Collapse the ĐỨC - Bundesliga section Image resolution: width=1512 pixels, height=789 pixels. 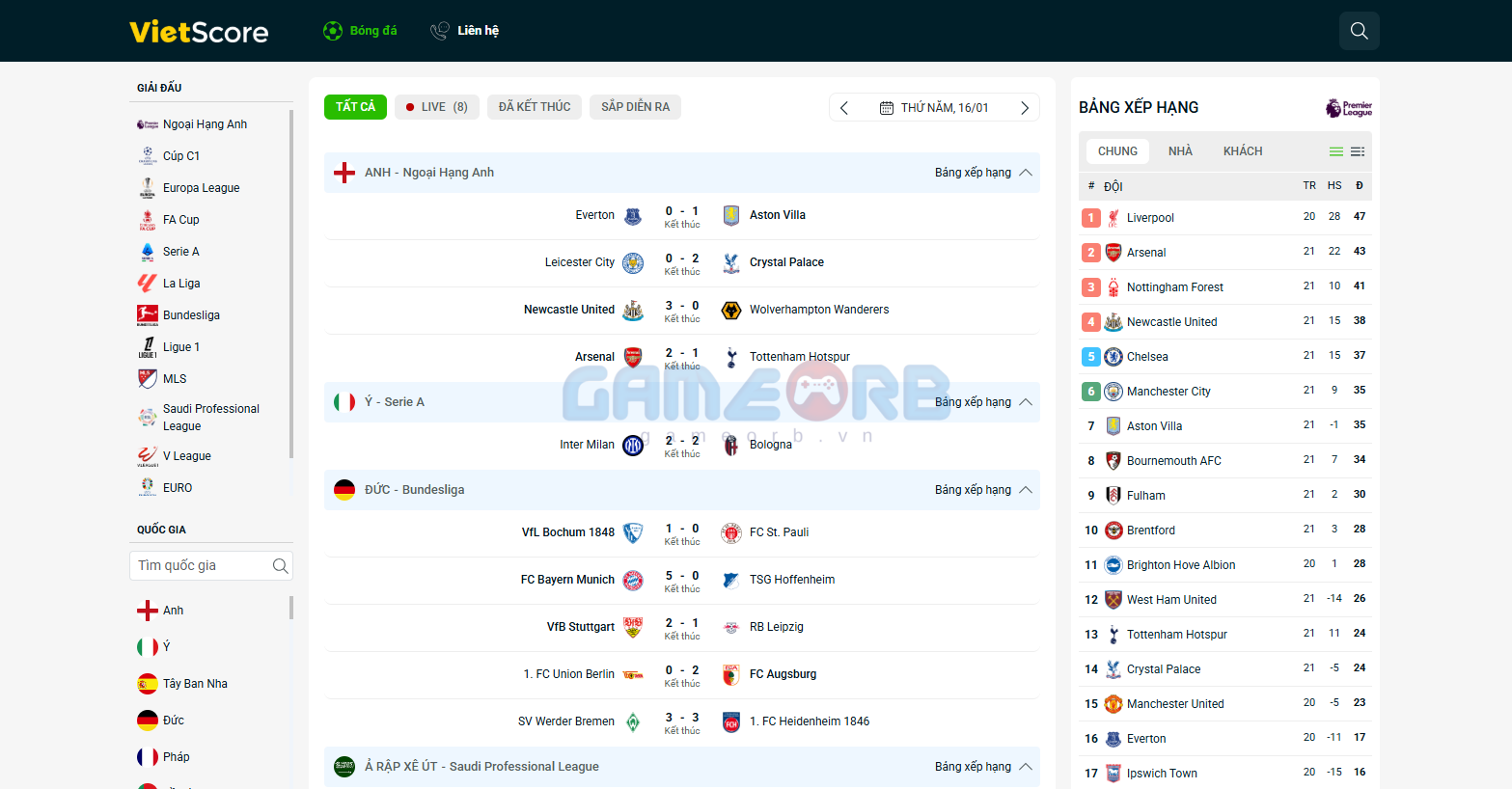pyautogui.click(x=1026, y=490)
